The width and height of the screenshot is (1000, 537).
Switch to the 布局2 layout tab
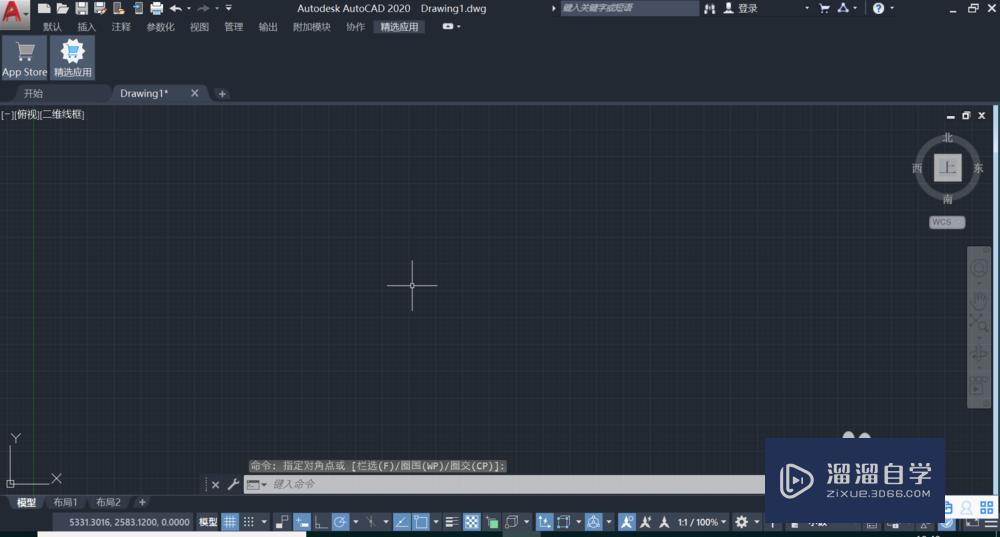[108, 503]
